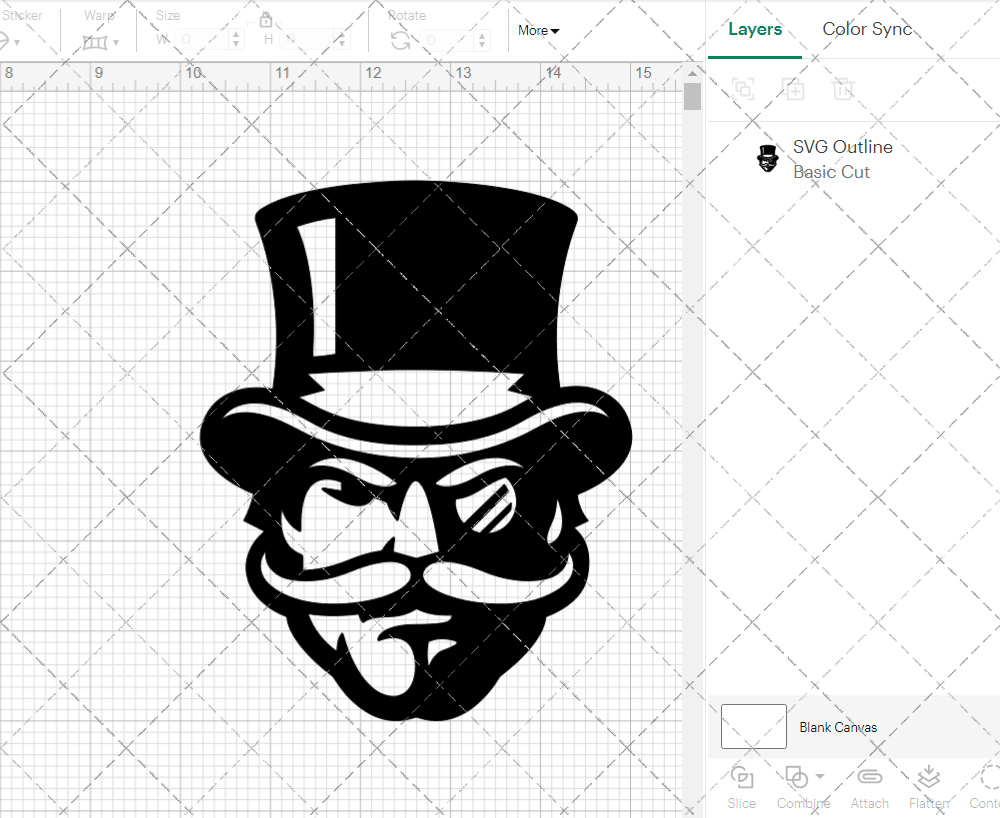
Task: Click the delete layer icon in Layers panel
Action: coord(843,89)
